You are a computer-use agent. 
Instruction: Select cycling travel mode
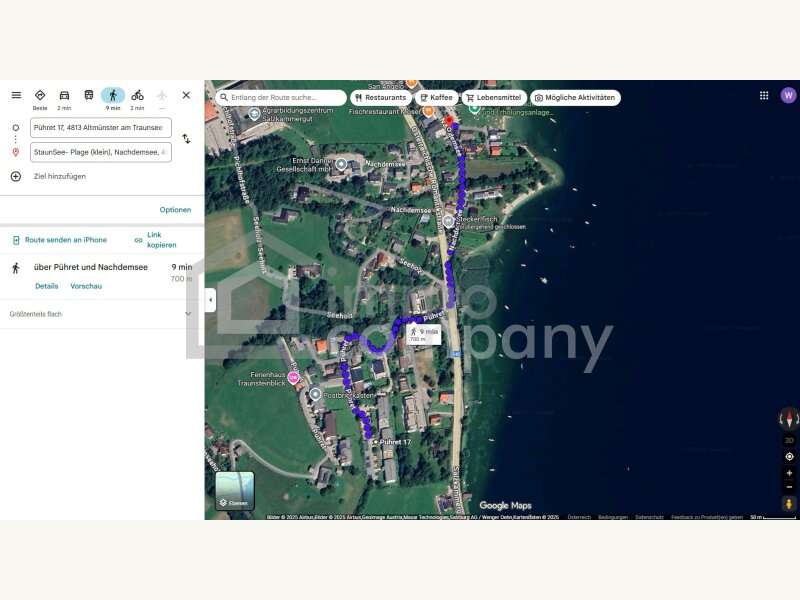pyautogui.click(x=137, y=95)
